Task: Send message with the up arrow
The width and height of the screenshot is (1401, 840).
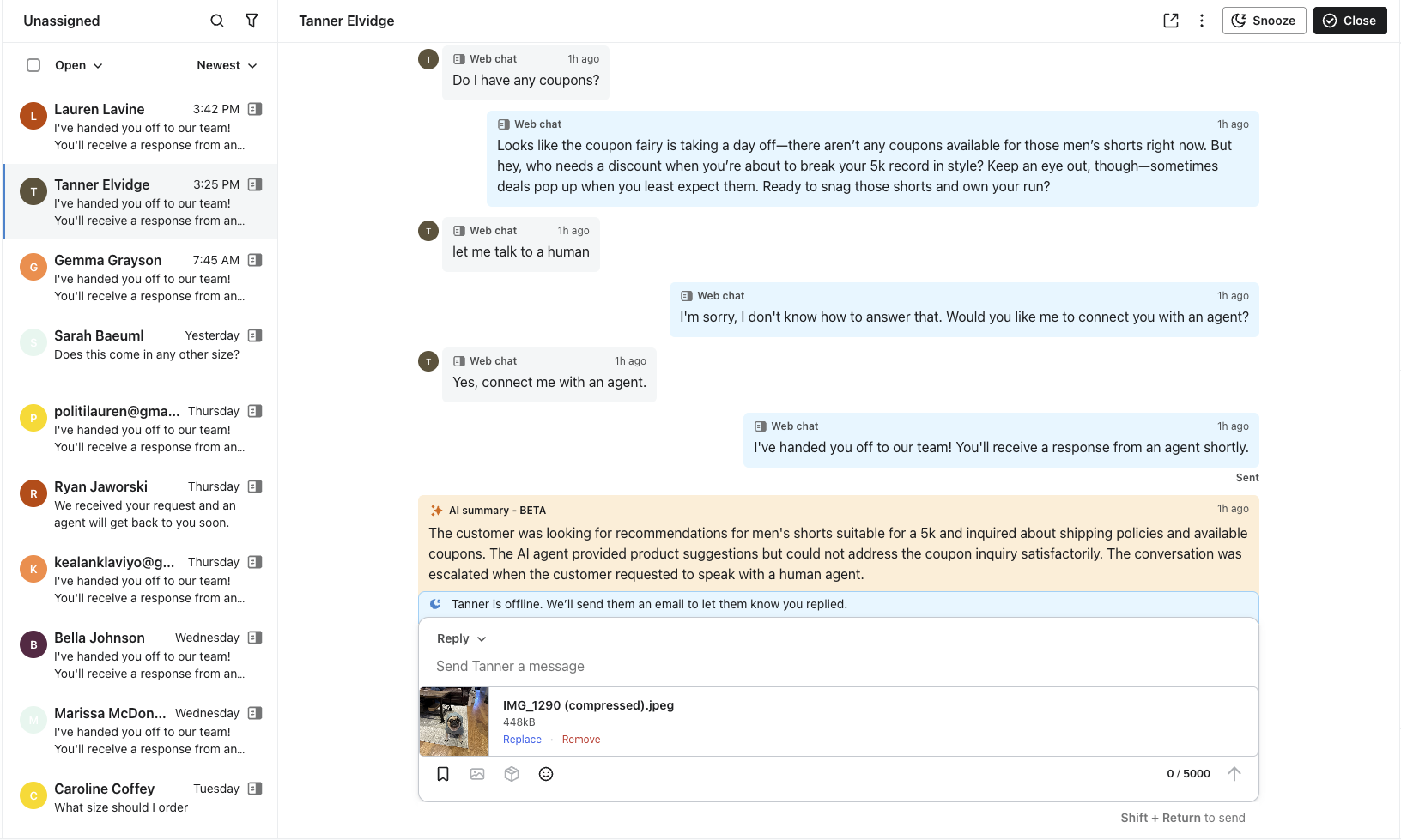Action: pos(1234,774)
